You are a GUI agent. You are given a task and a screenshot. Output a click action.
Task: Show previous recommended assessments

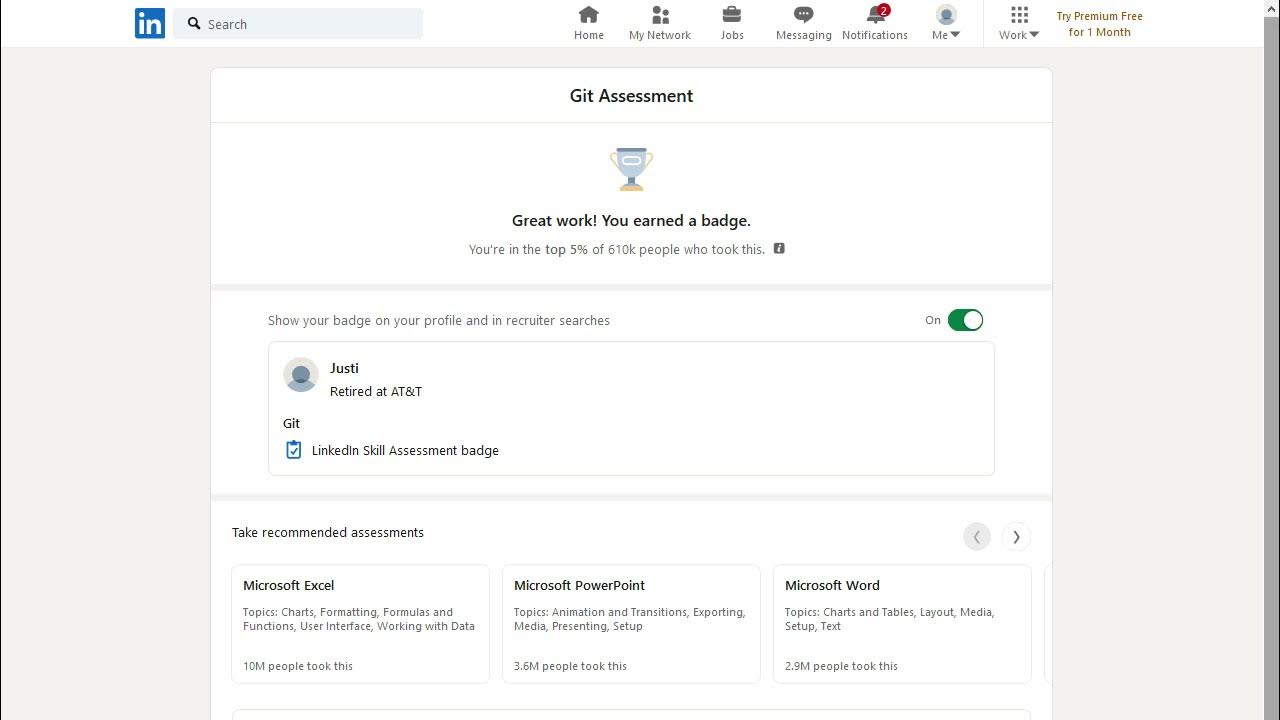point(977,537)
